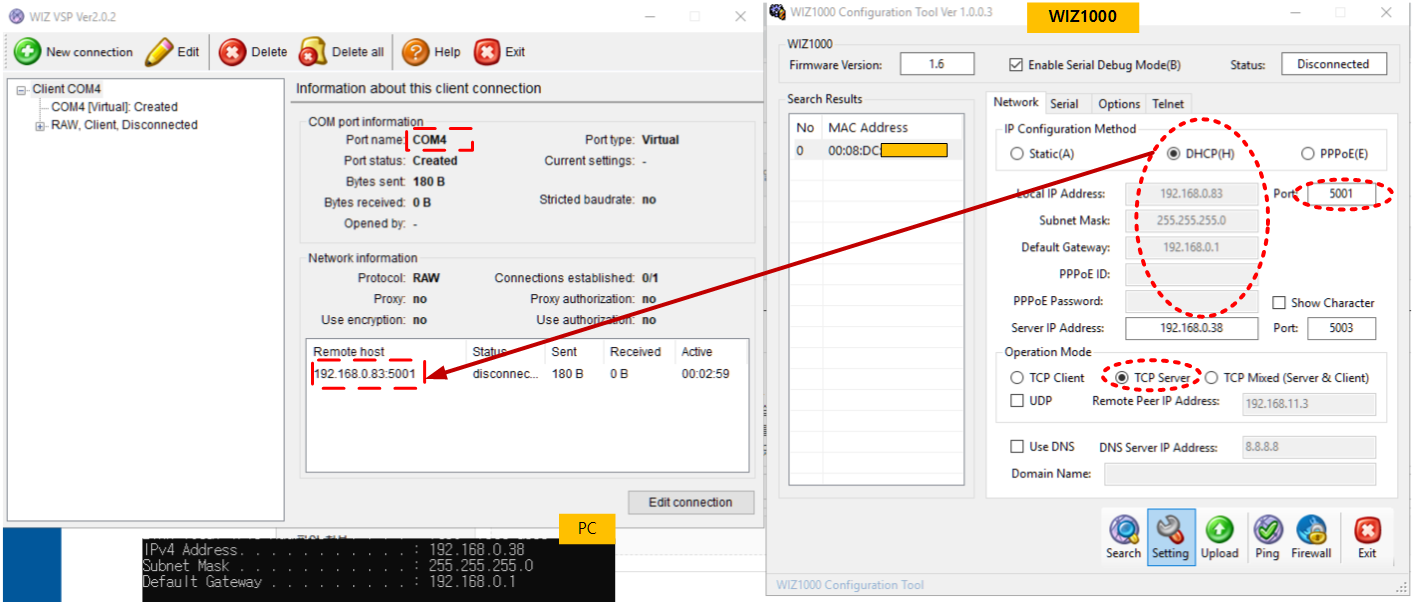This screenshot has height=603, width=1414.
Task: Enable the UDP checkbox
Action: (1017, 401)
